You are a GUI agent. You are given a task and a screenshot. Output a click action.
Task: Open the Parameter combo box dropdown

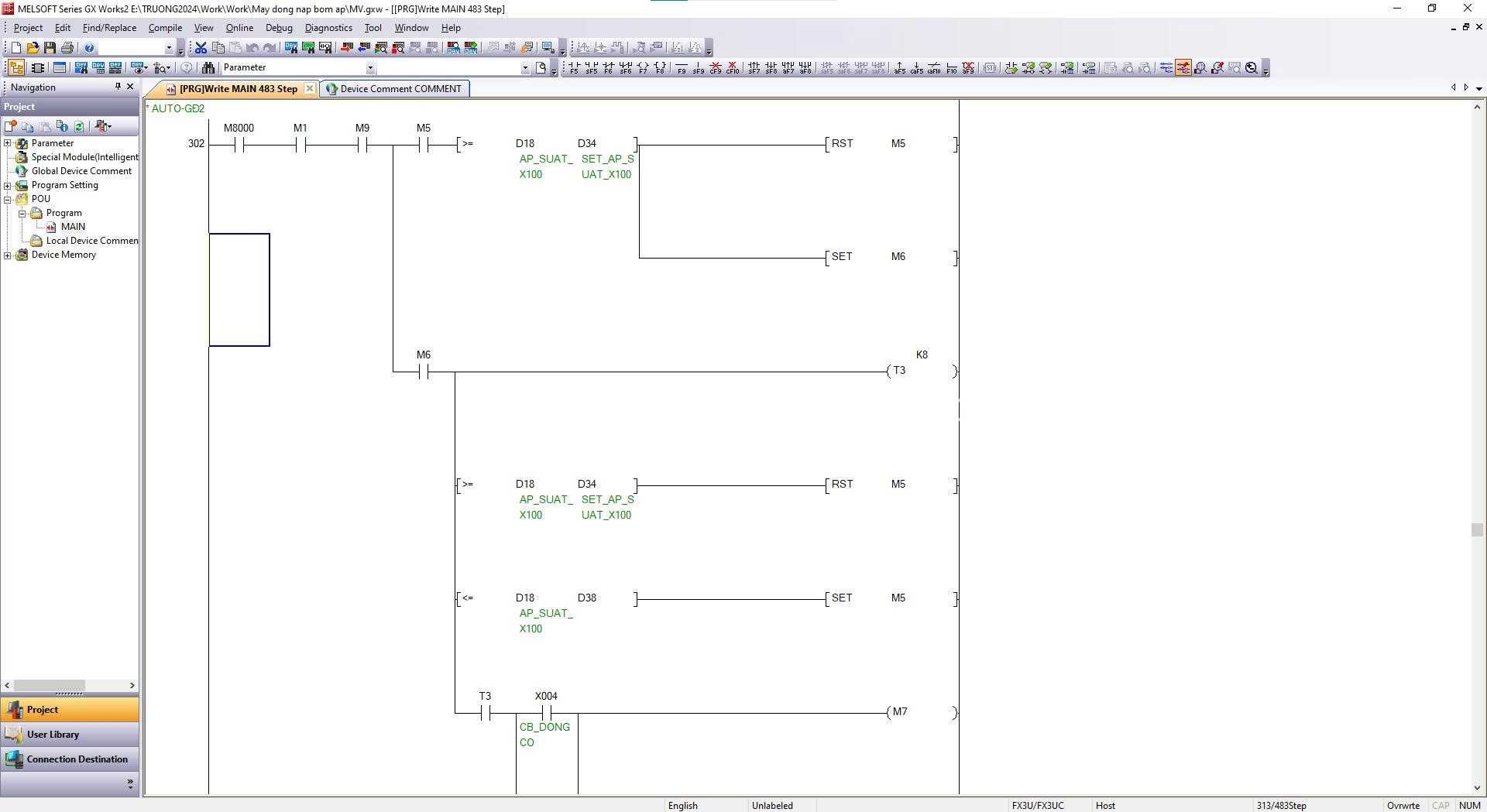point(370,68)
